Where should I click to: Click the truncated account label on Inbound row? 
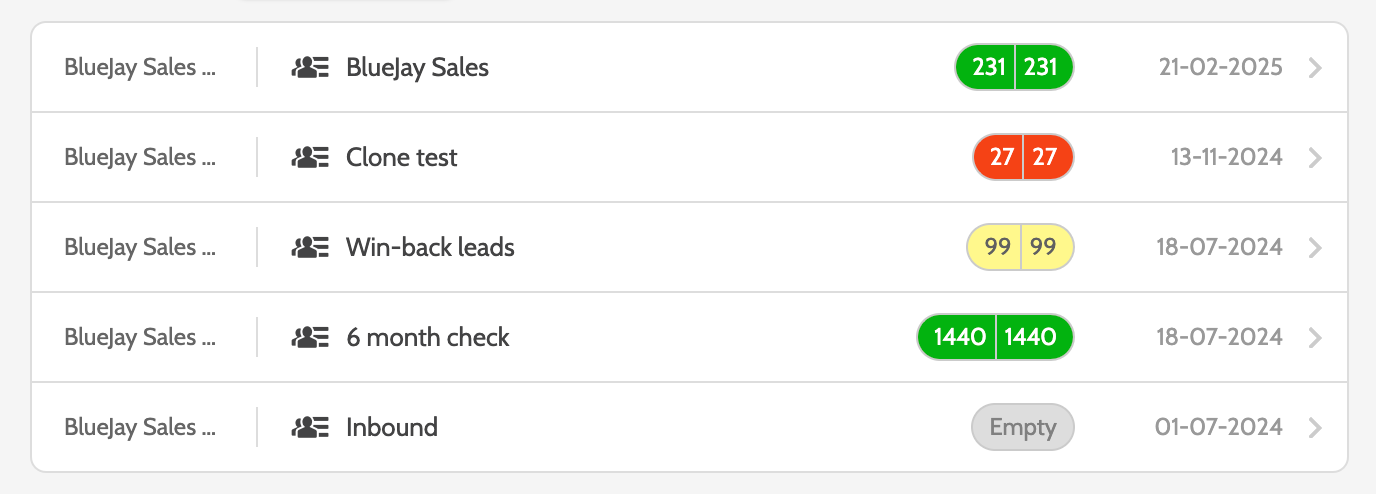[x=140, y=428]
